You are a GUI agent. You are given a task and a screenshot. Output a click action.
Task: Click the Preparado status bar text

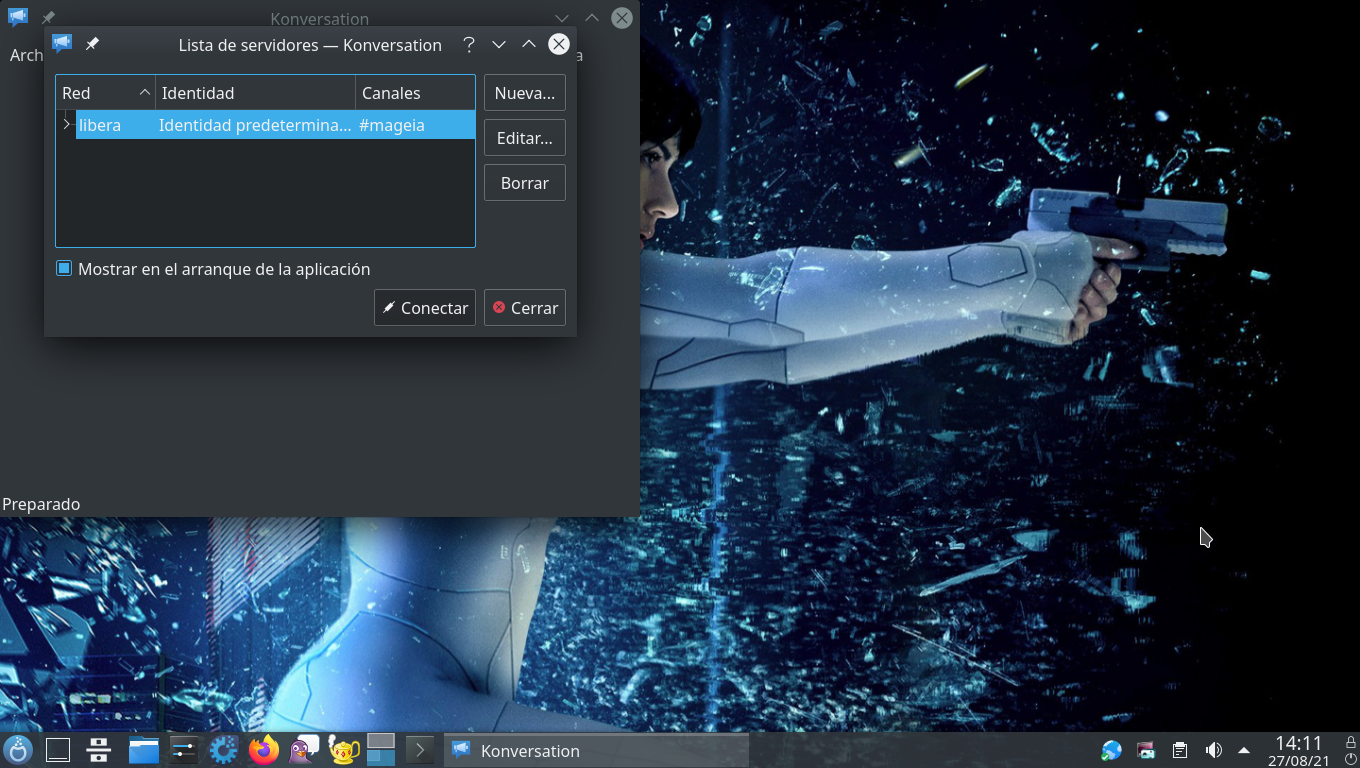click(41, 504)
